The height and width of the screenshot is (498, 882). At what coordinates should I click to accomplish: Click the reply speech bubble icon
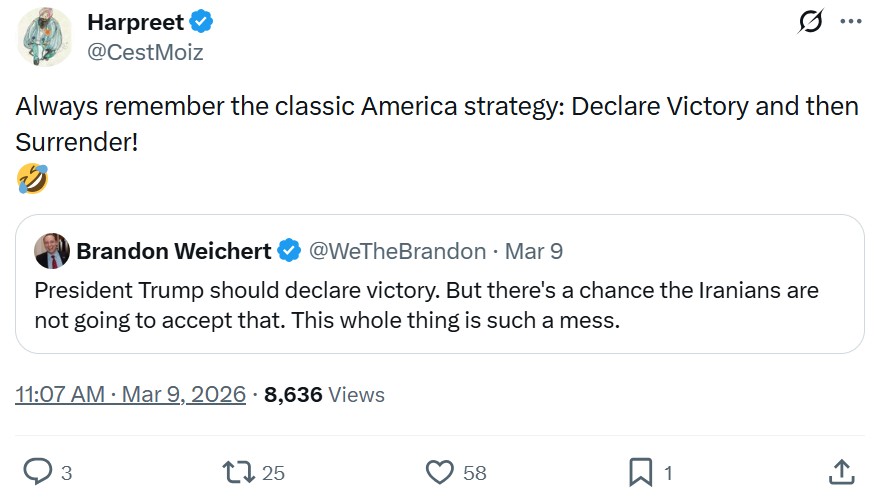(38, 471)
